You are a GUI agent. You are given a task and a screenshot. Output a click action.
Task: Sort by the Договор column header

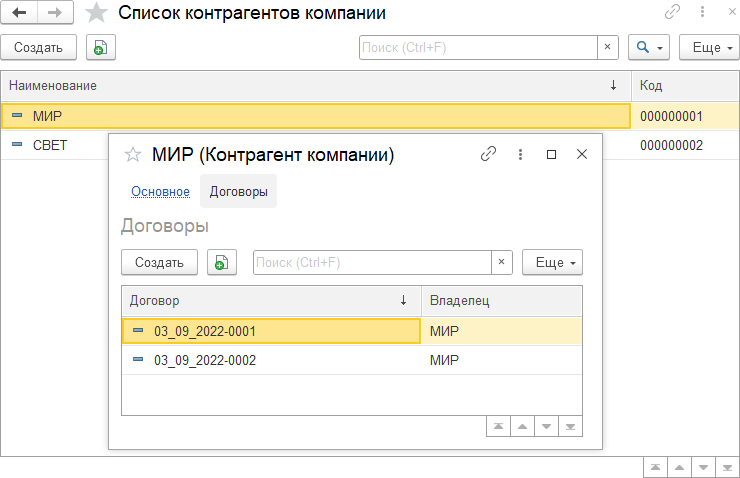(271, 301)
